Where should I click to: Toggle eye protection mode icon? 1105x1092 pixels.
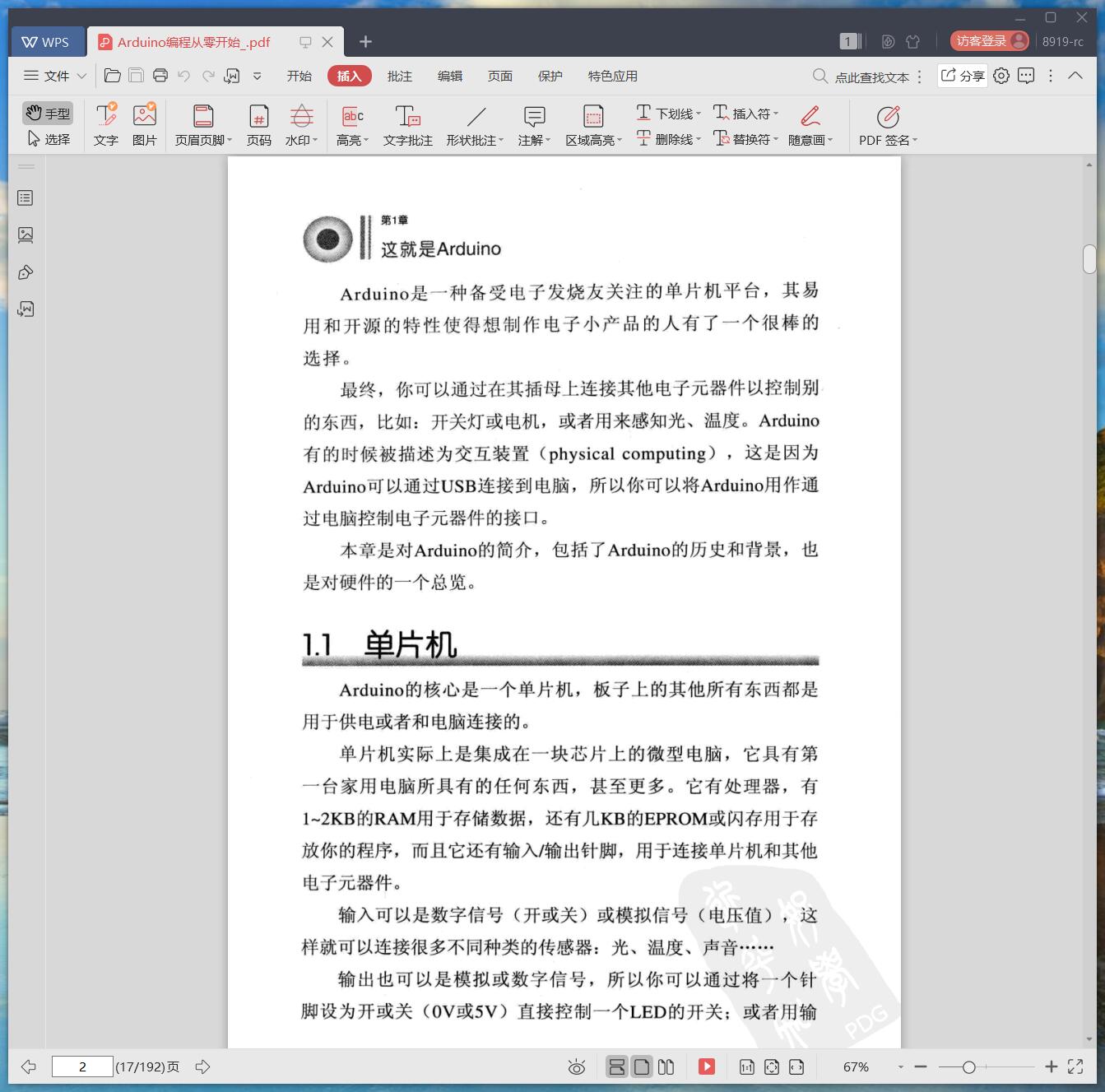(577, 1067)
